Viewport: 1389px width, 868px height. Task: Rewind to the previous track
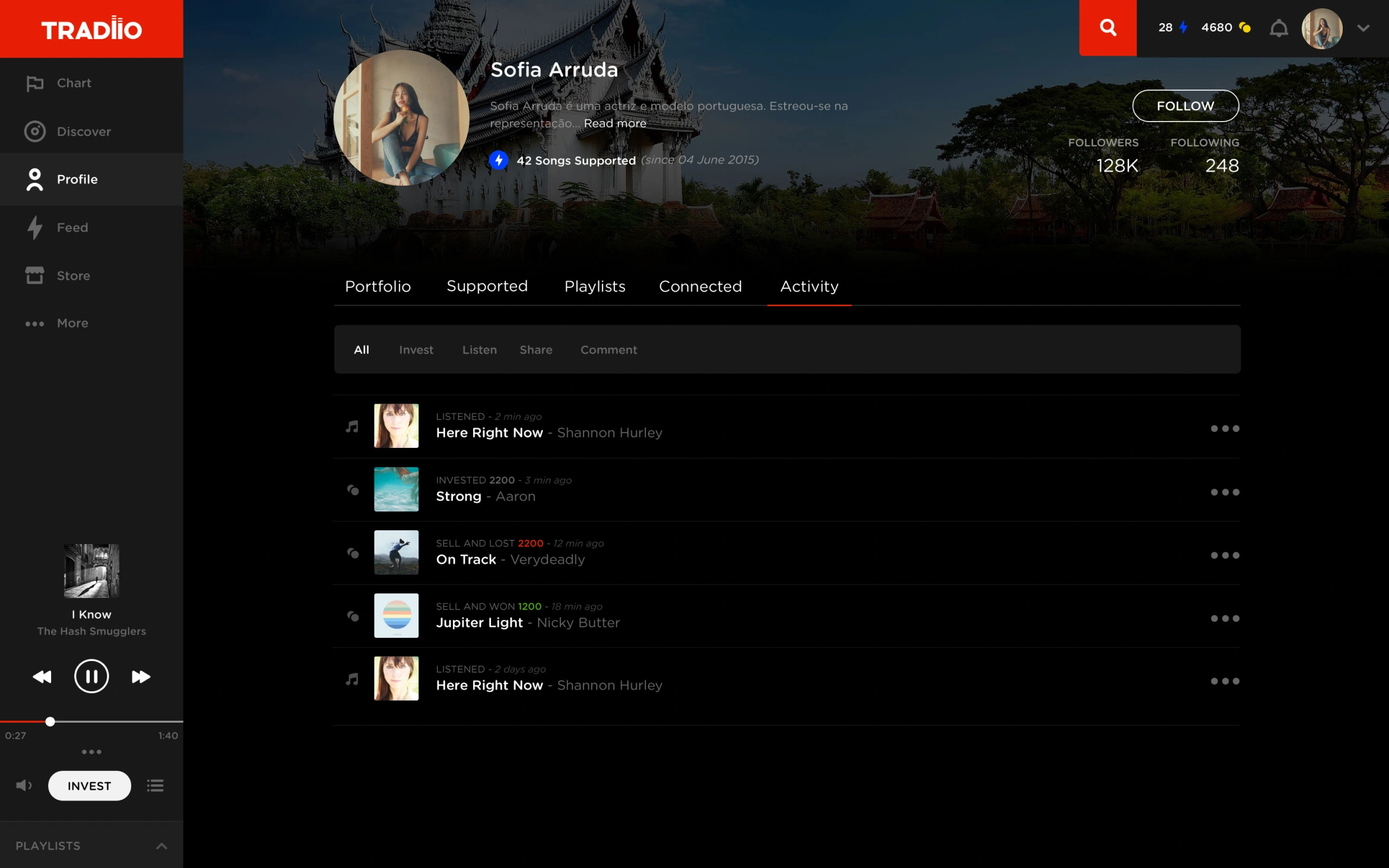pyautogui.click(x=42, y=676)
